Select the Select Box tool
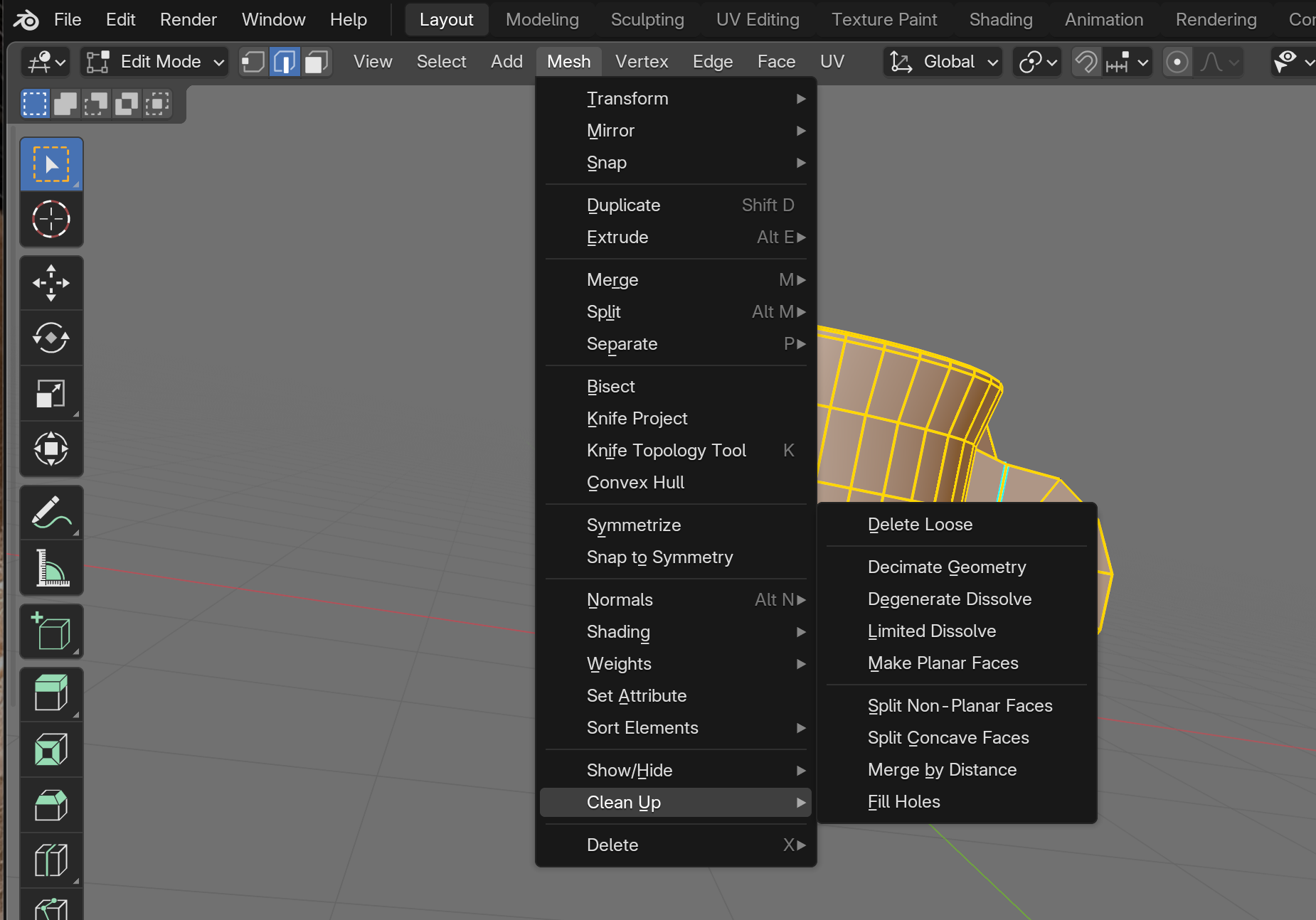The image size is (1316, 920). click(x=51, y=165)
